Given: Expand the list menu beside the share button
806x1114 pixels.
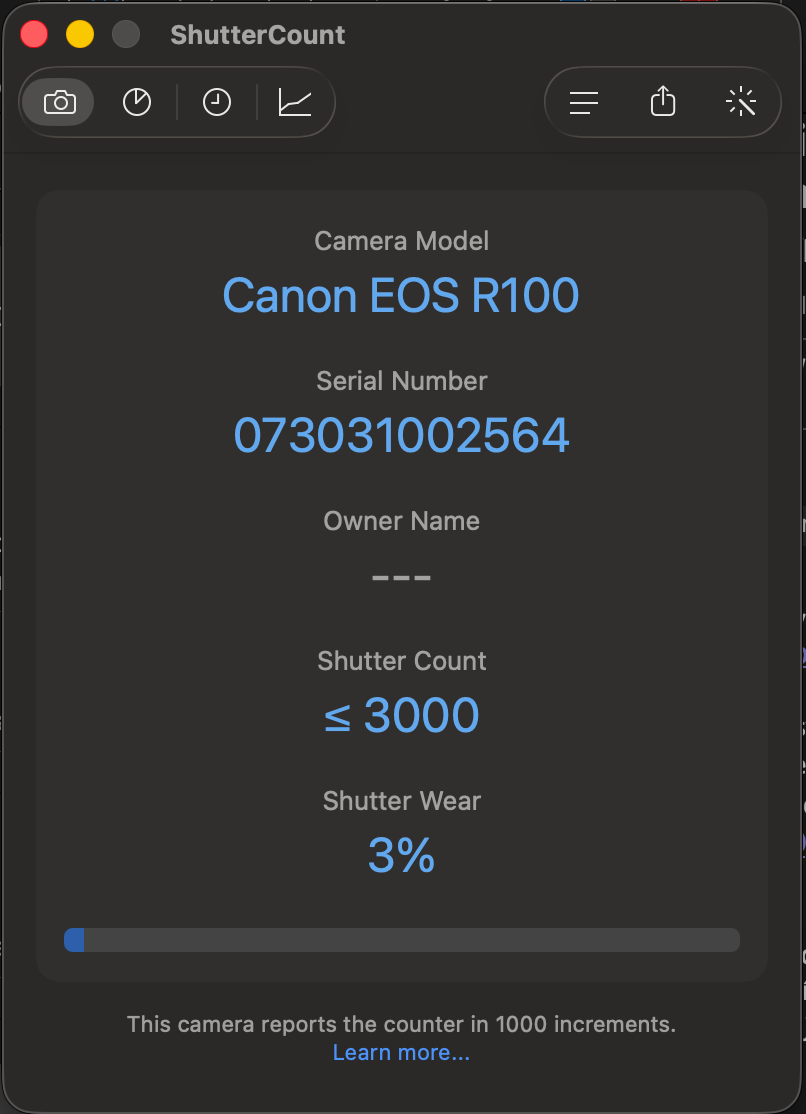Looking at the screenshot, I should [x=584, y=101].
